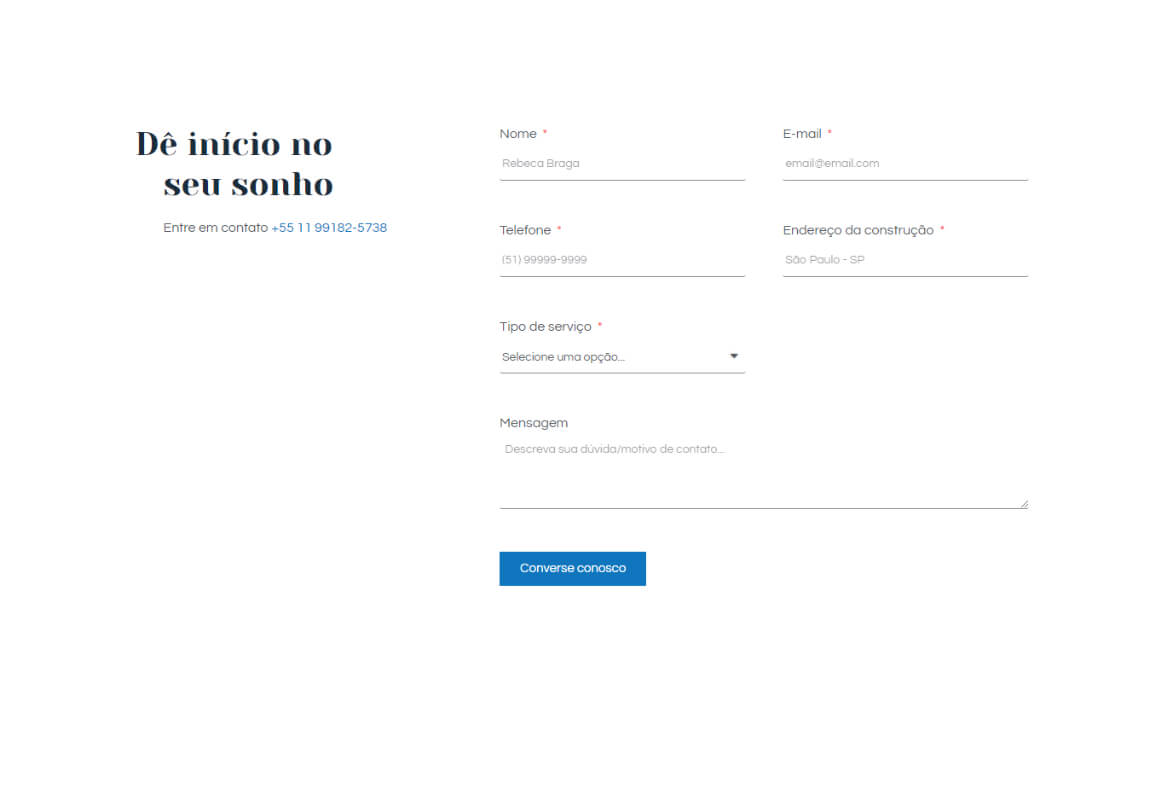Viewport: 1150px width, 785px height.
Task: Click the Nome input field
Action: [x=621, y=163]
